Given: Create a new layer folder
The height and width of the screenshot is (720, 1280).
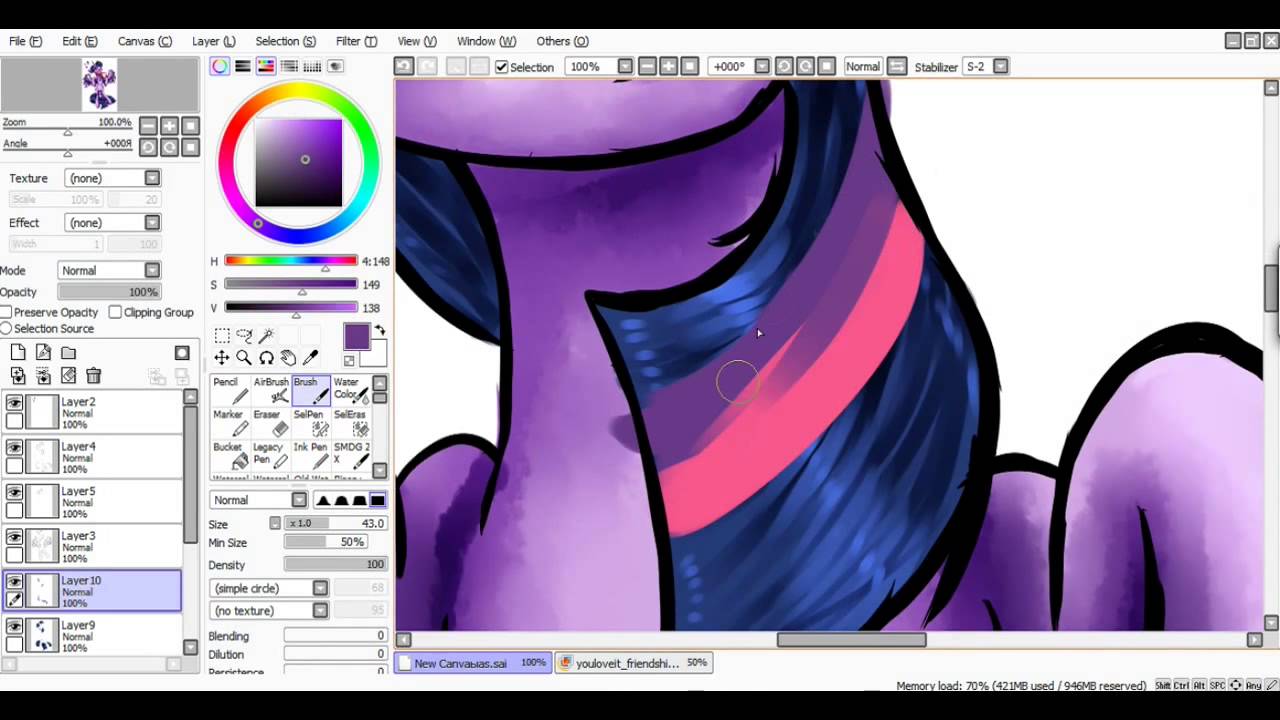Looking at the screenshot, I should pyautogui.click(x=68, y=352).
